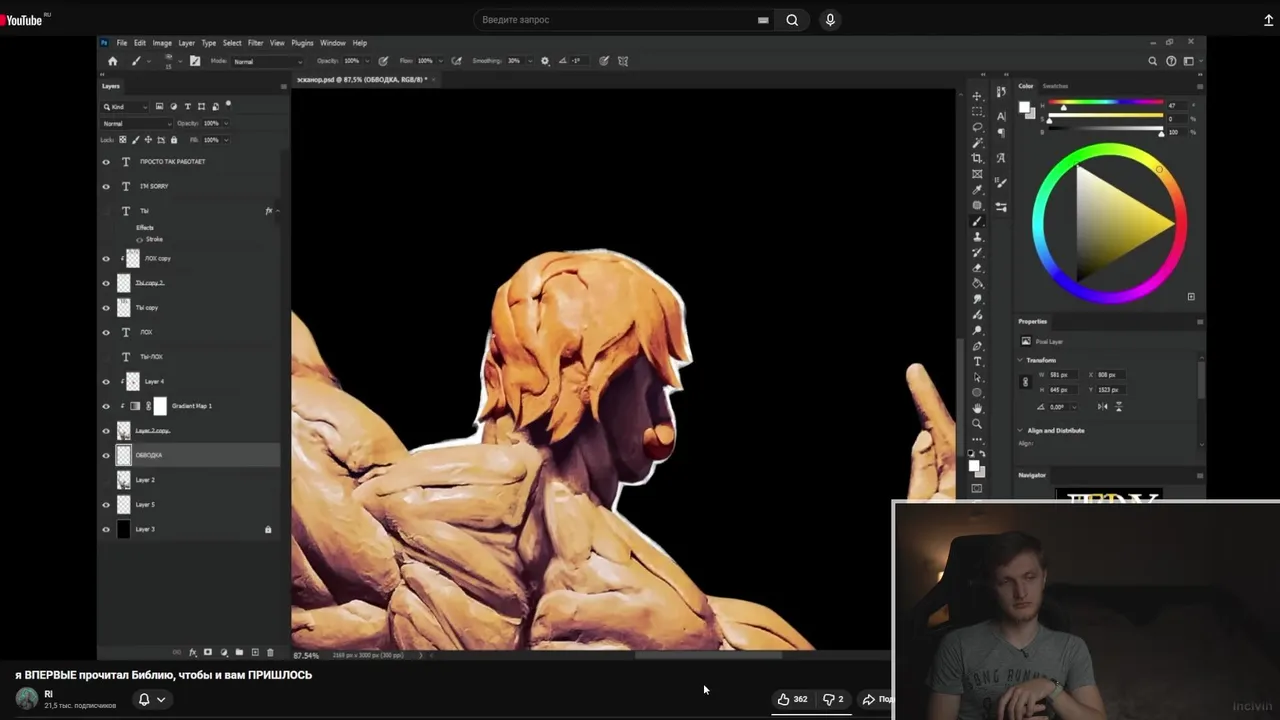Image resolution: width=1280 pixels, height=720 pixels.
Task: Select the Move tool in Photoshop toolbar
Action: (x=977, y=96)
